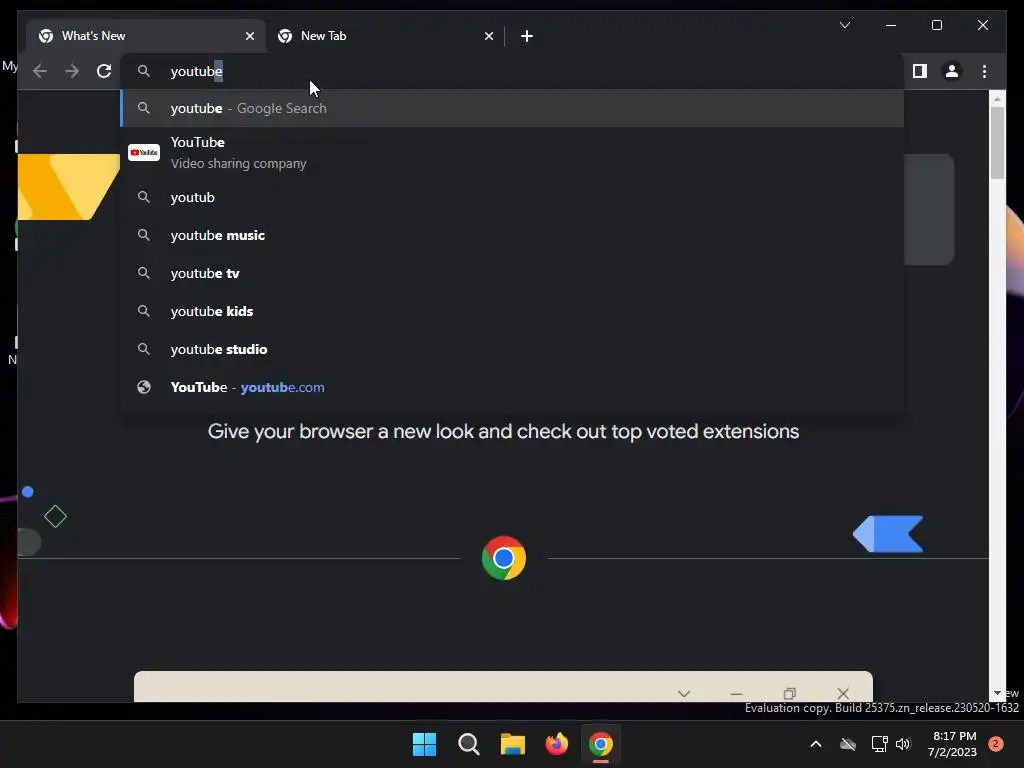Open the youtube.com URL suggestion

(x=512, y=387)
